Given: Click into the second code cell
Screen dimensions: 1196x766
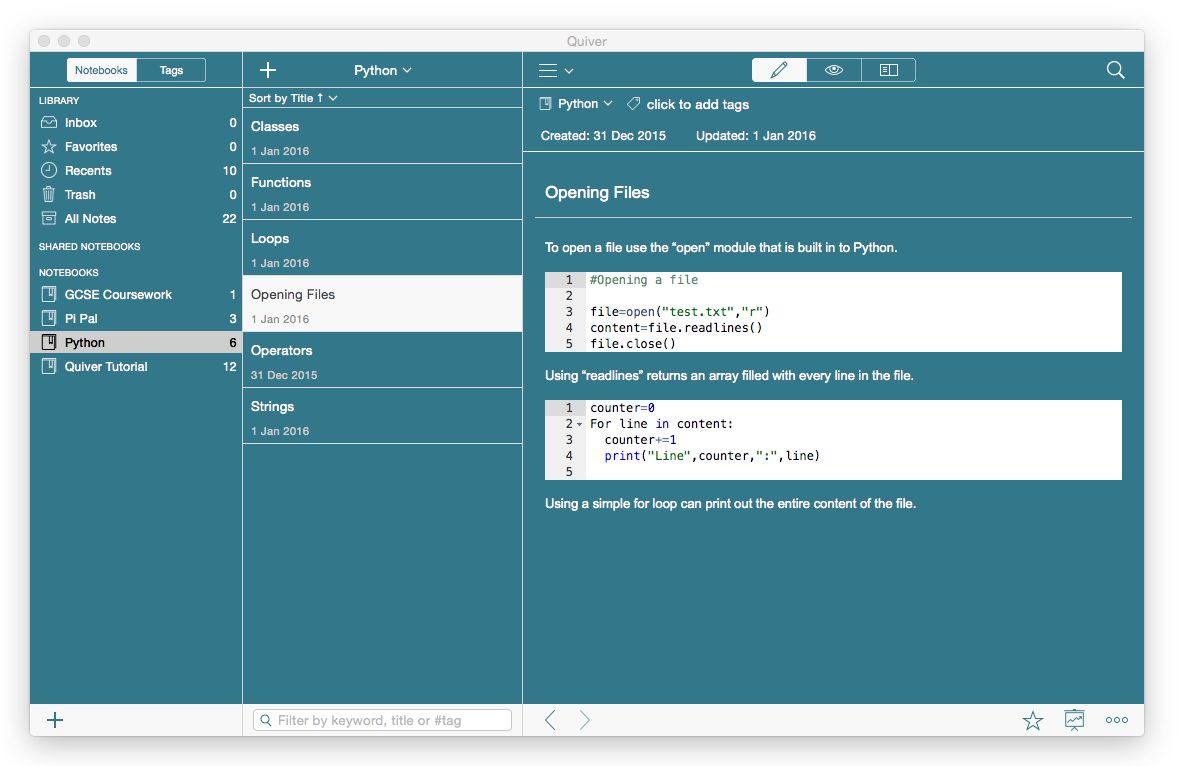Looking at the screenshot, I should click(833, 440).
